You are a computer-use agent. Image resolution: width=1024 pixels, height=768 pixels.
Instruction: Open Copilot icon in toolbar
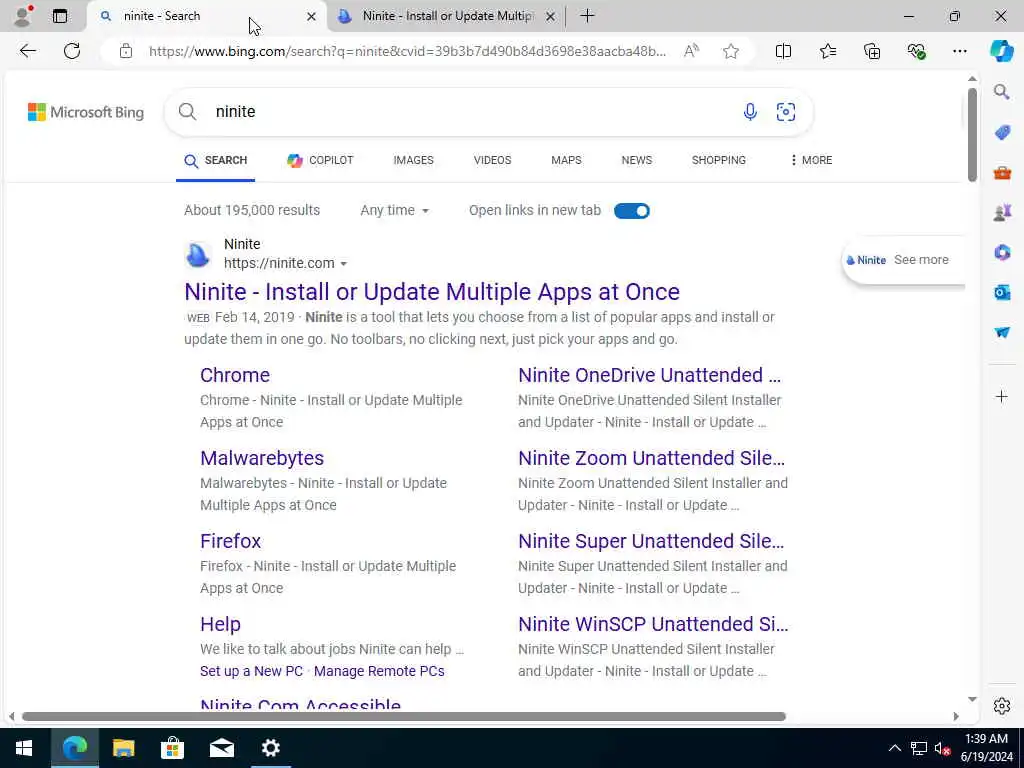pyautogui.click(x=1001, y=51)
